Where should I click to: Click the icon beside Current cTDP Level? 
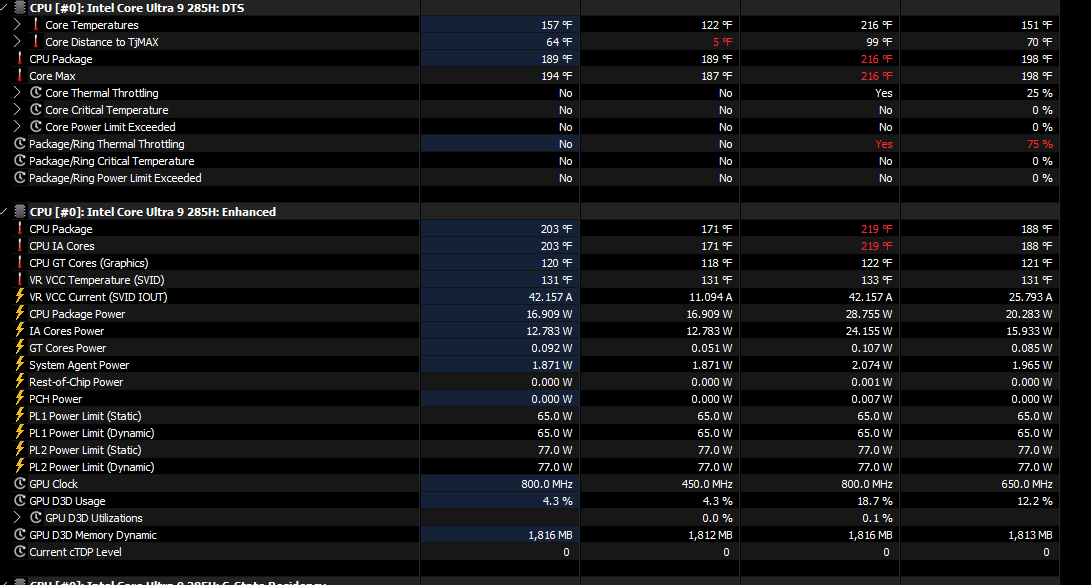pos(20,552)
